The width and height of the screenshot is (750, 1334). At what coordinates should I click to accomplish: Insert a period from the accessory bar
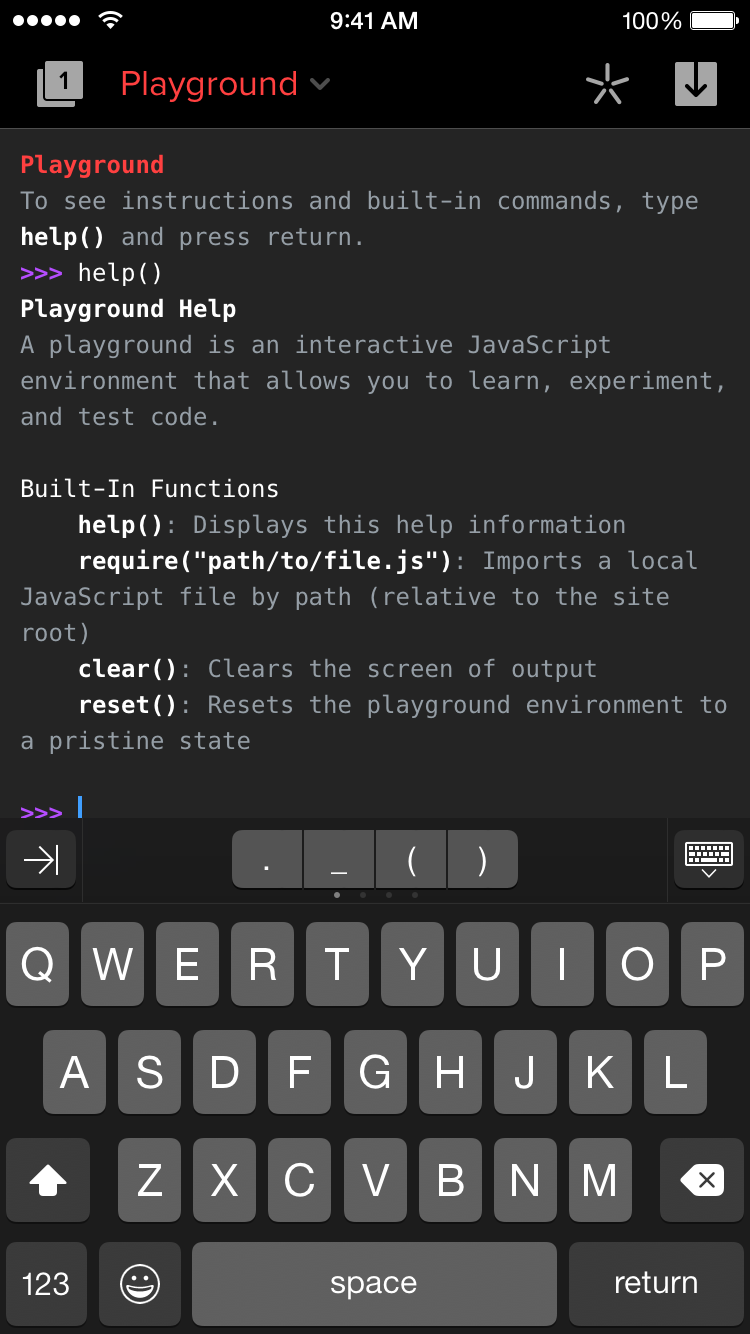(267, 860)
